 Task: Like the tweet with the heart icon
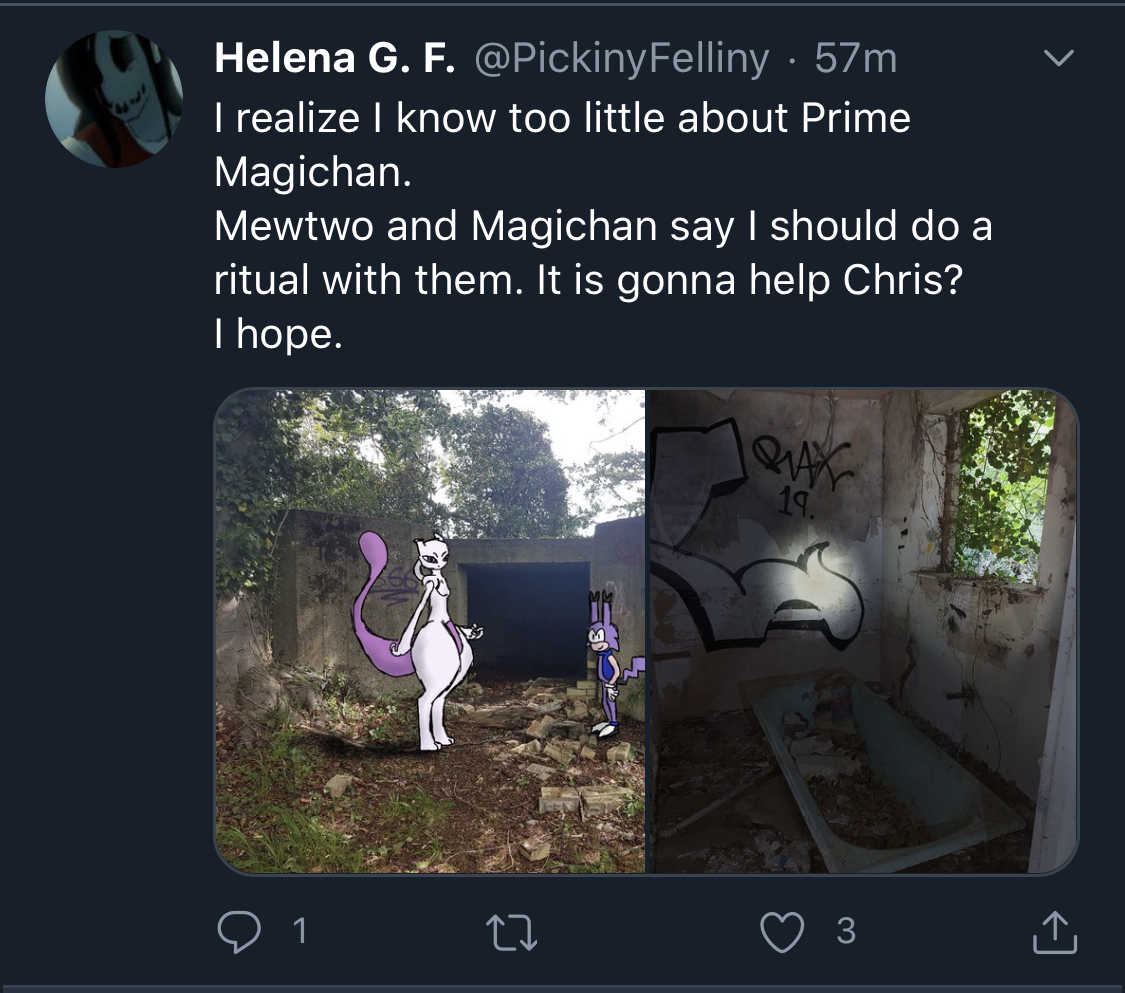tap(782, 932)
